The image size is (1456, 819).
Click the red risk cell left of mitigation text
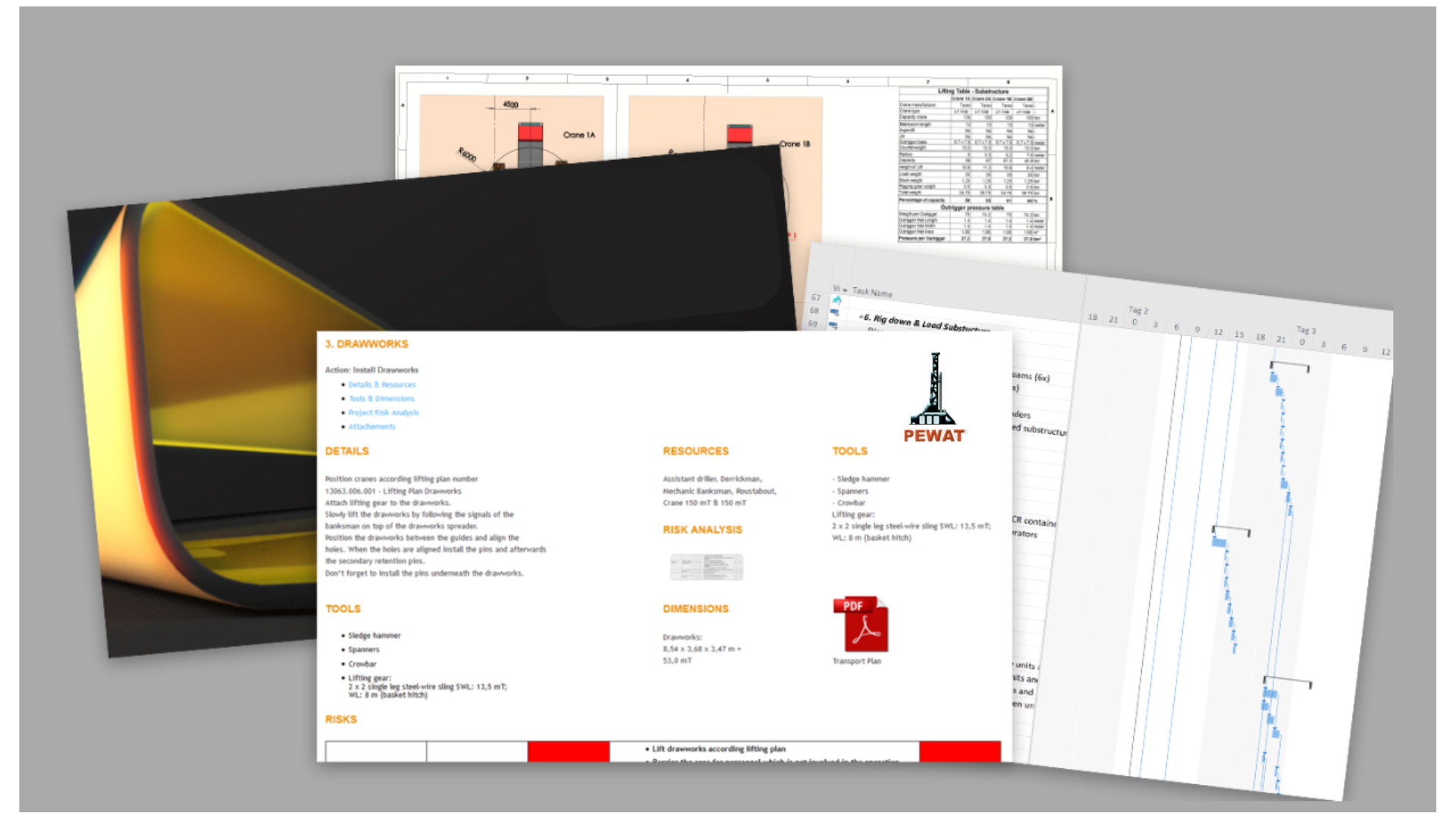click(x=568, y=752)
